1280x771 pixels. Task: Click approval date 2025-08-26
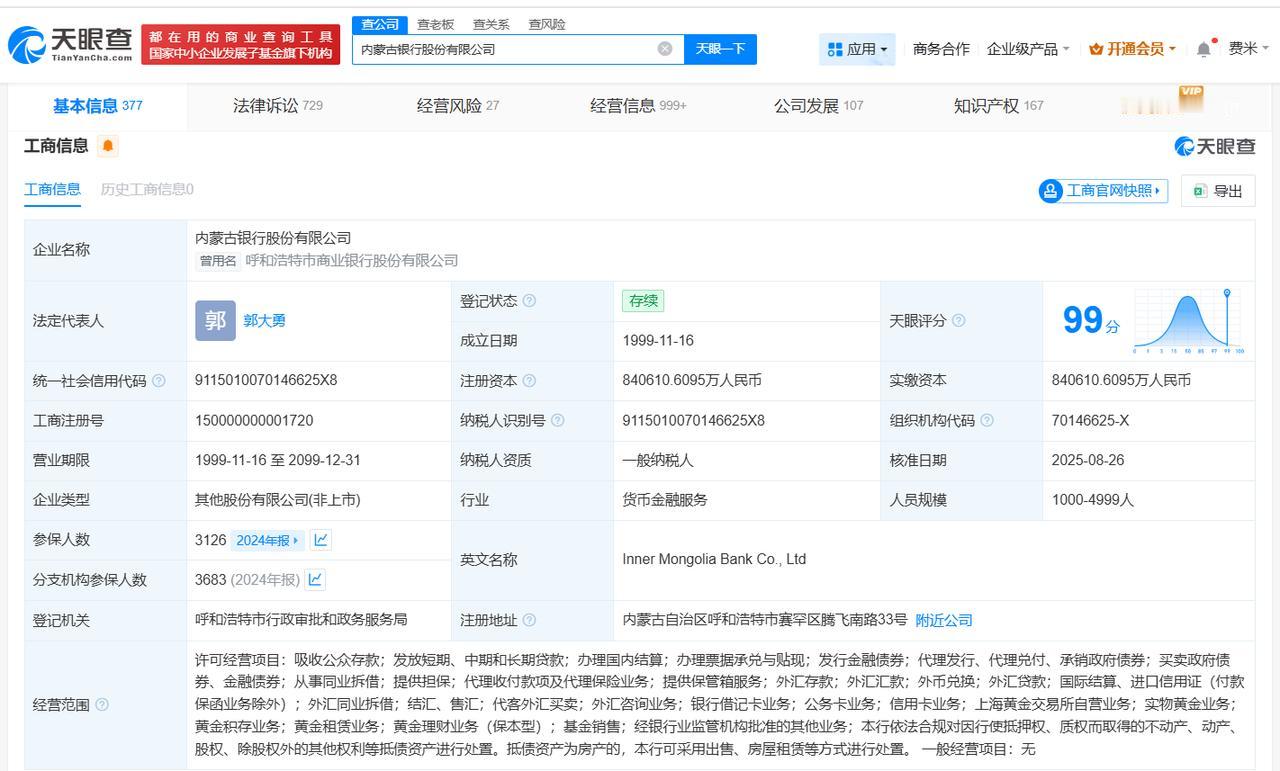coord(1088,460)
